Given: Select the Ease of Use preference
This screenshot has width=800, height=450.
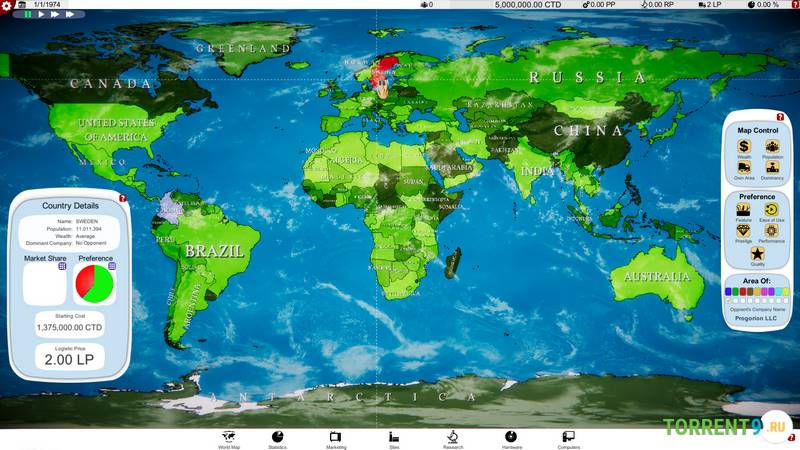Looking at the screenshot, I should click(771, 210).
